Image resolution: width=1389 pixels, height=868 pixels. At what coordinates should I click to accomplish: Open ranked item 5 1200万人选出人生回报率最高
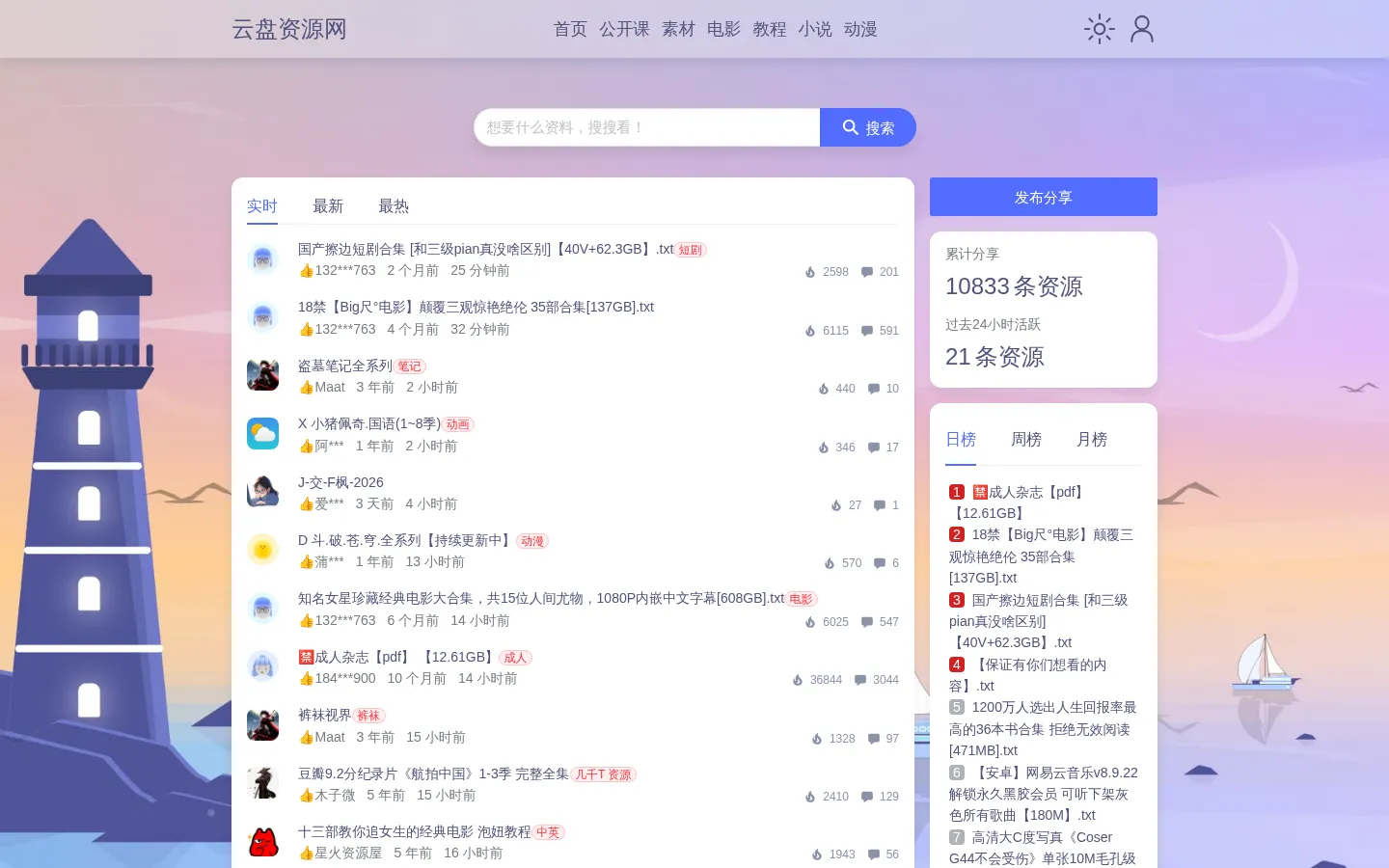click(x=1043, y=729)
